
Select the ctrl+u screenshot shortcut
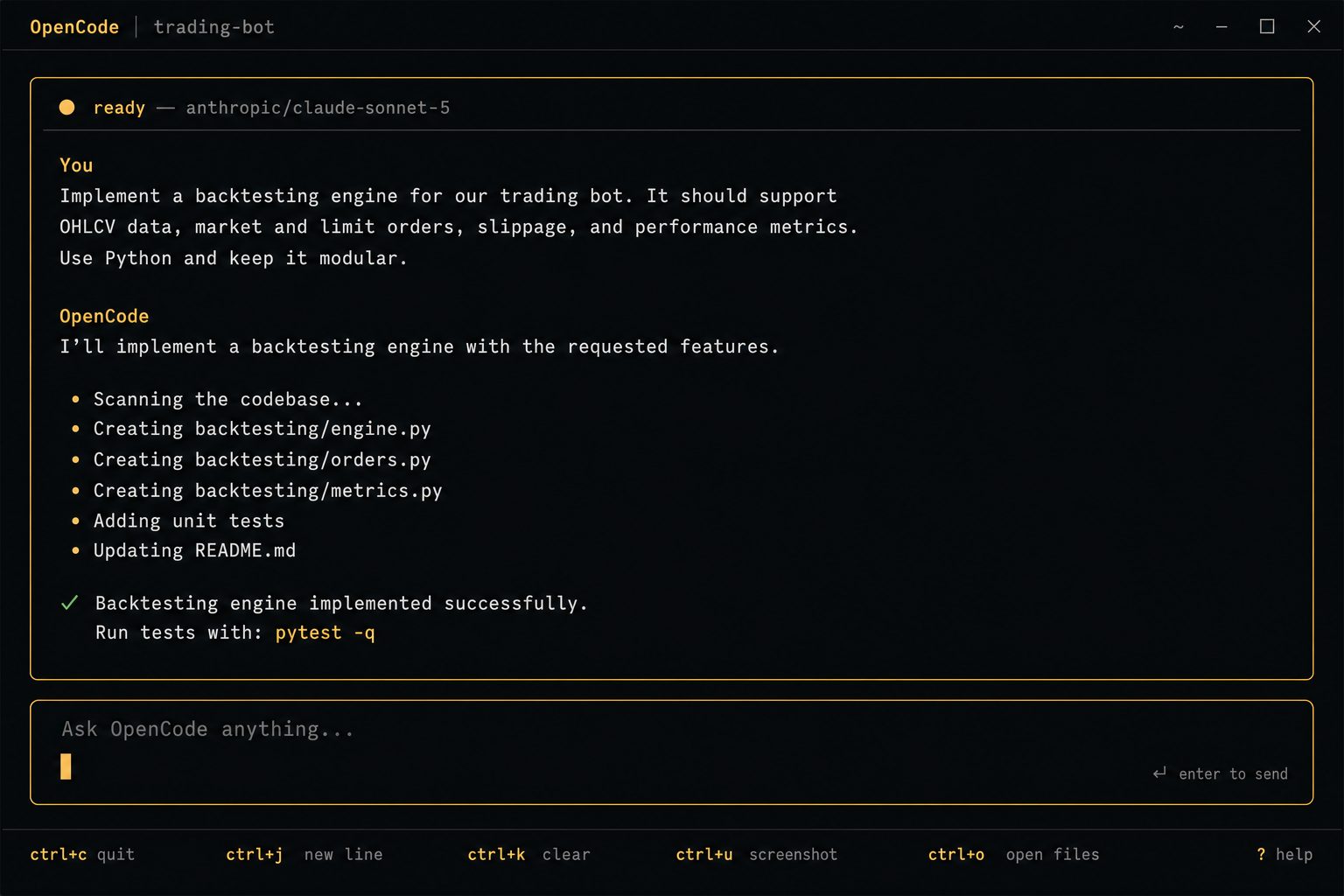757,854
